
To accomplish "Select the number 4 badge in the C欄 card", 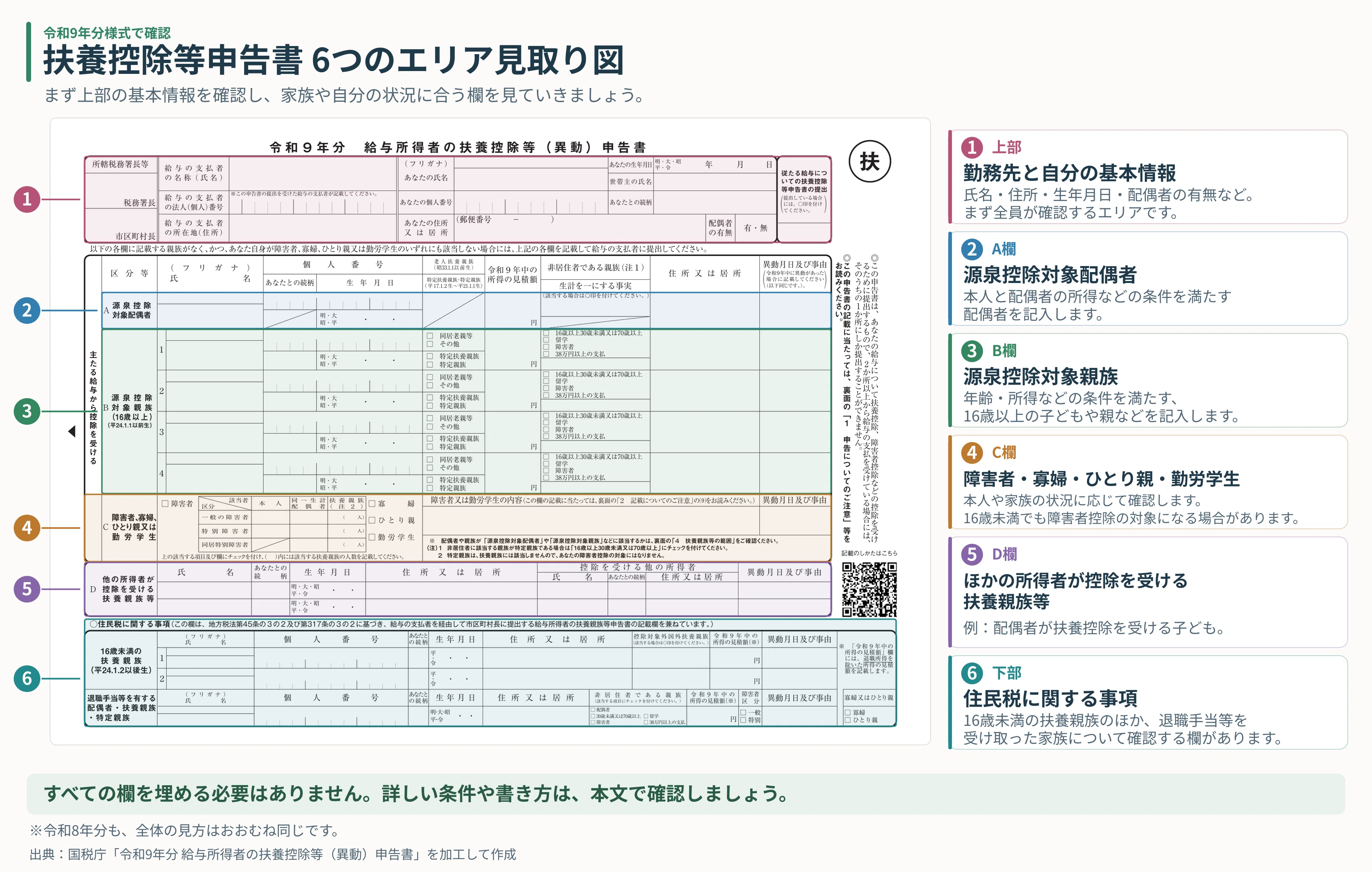I will click(x=972, y=453).
